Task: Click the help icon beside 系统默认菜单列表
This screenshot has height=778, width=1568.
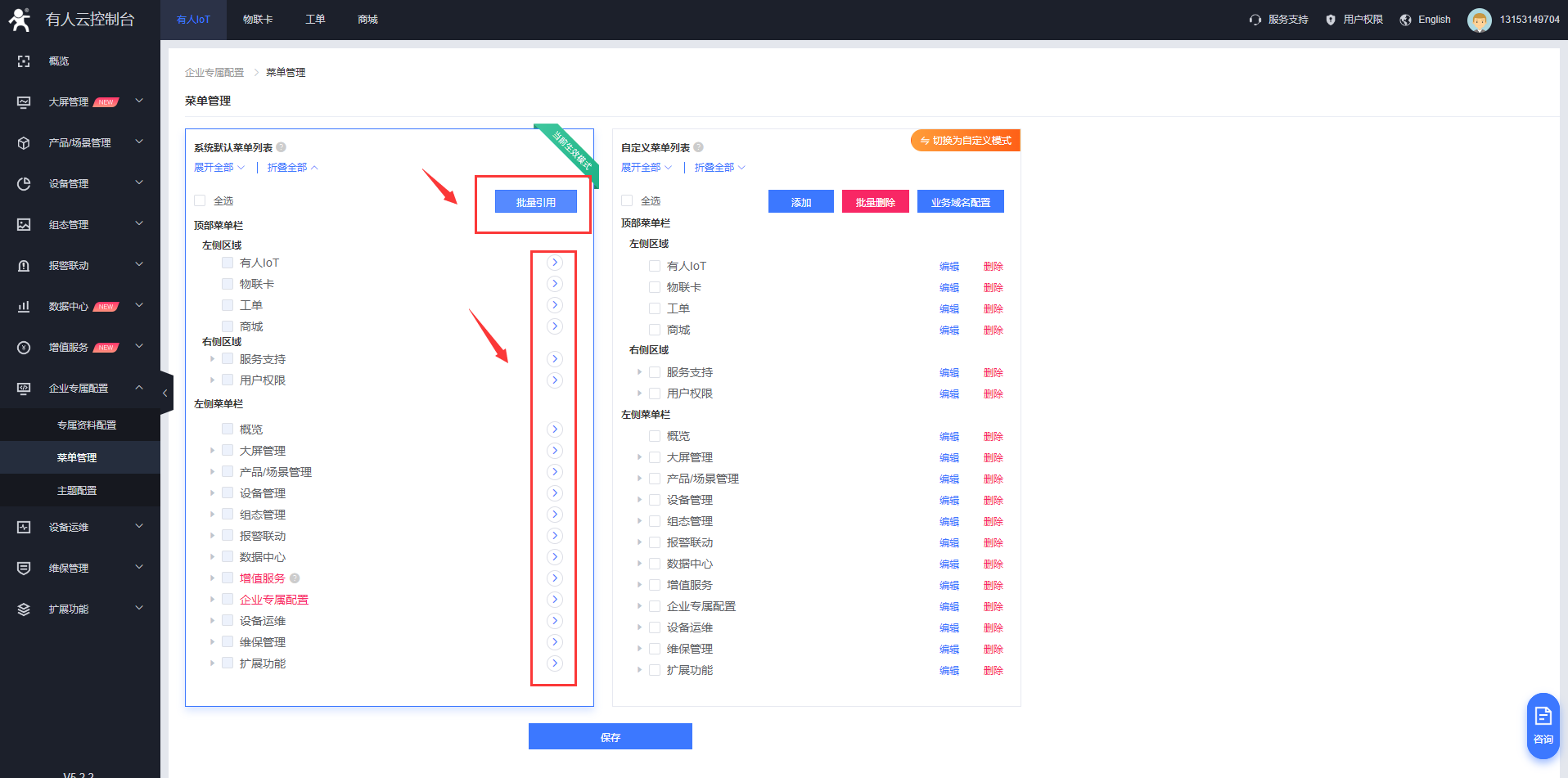Action: click(282, 147)
